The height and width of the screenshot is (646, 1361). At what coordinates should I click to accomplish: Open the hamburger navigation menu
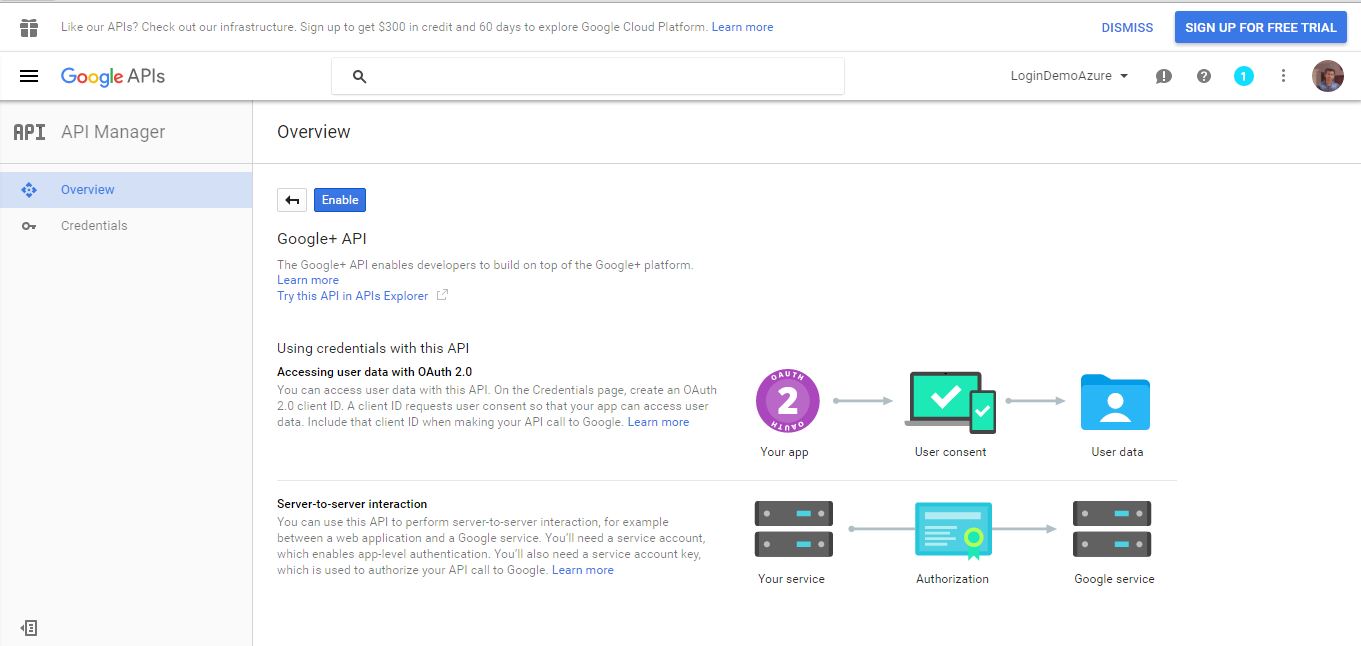(x=29, y=76)
